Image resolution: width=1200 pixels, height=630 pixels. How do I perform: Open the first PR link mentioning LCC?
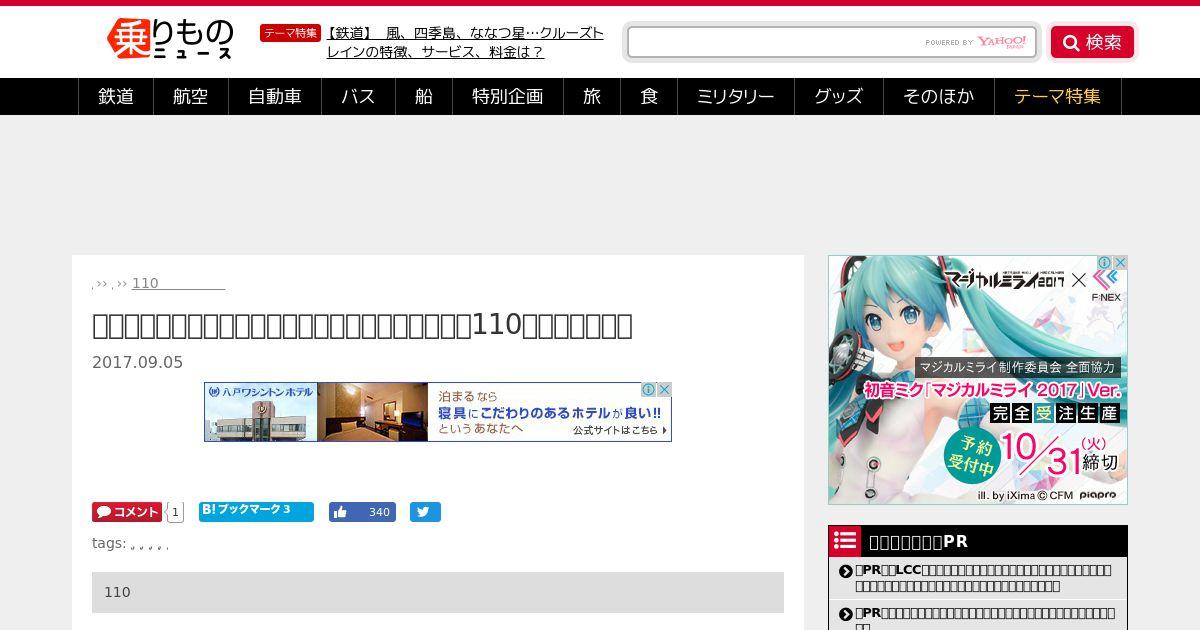[984, 577]
